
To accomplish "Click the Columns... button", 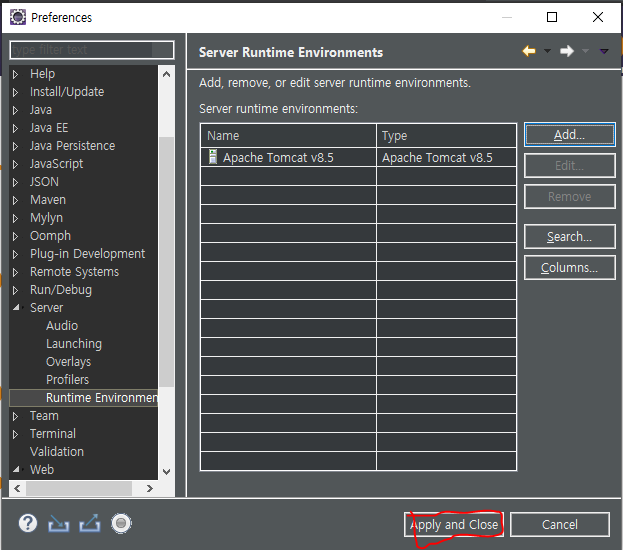I will 569,268.
